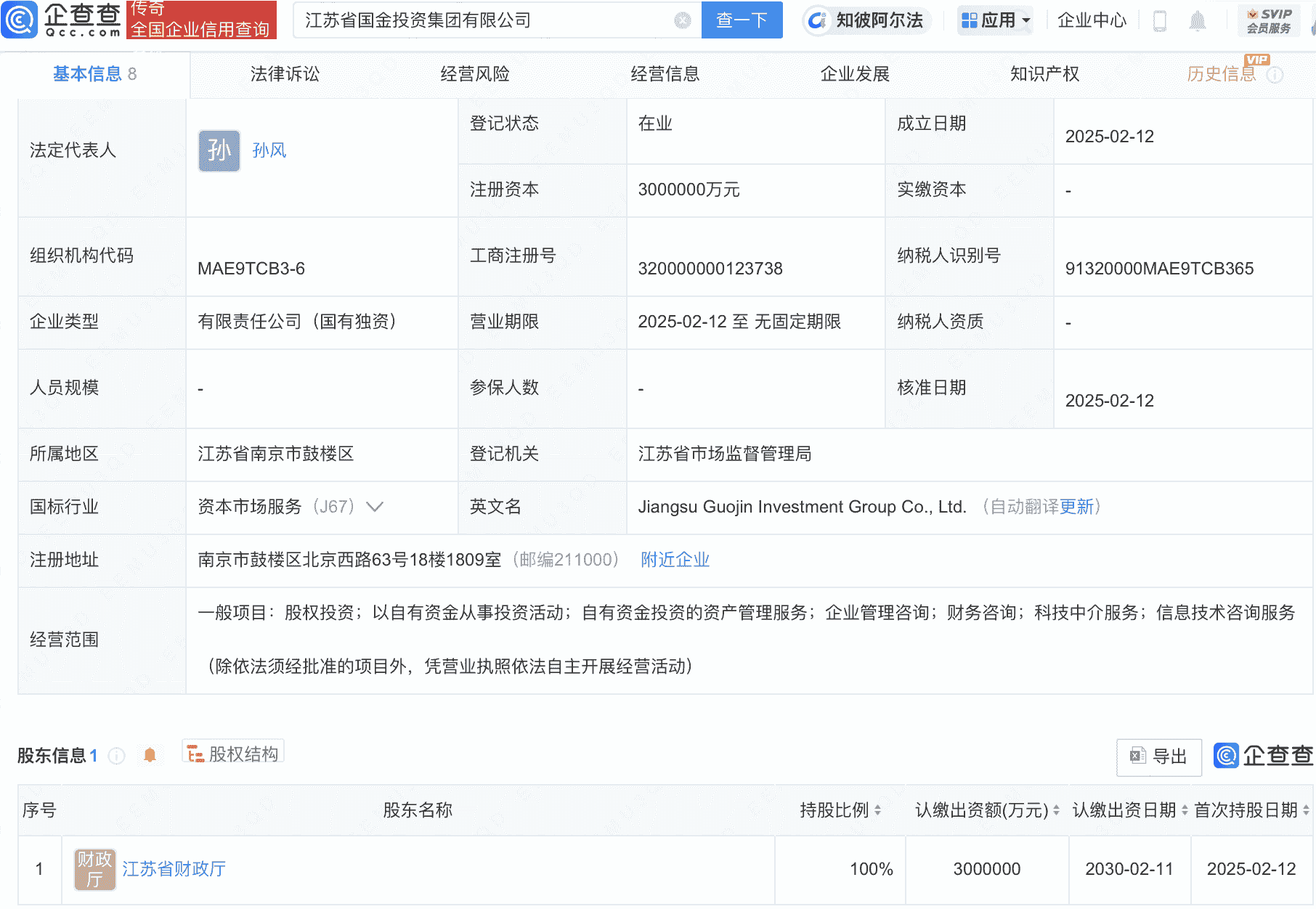
Task: Sort the table by 持股比例
Action: click(877, 810)
